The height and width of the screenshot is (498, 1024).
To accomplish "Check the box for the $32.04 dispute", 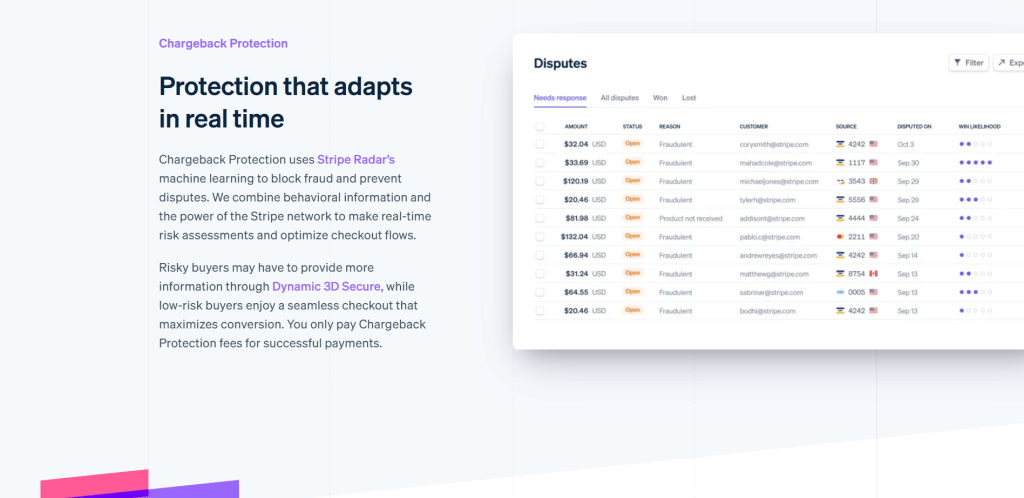I will point(539,144).
